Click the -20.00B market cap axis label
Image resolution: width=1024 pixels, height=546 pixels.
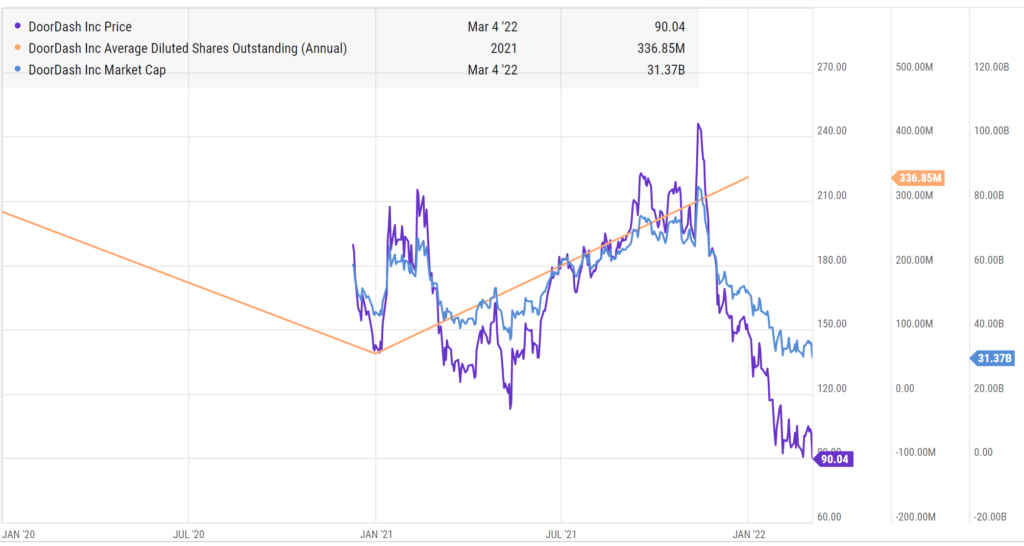pyautogui.click(x=990, y=517)
